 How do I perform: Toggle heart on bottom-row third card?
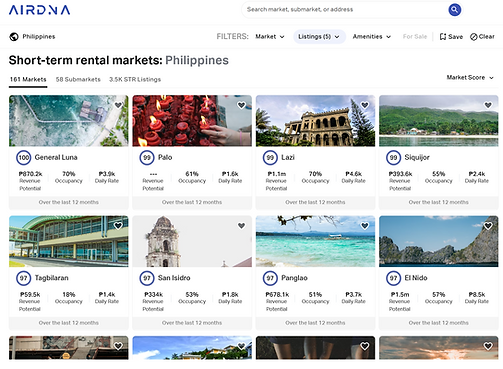(x=365, y=346)
